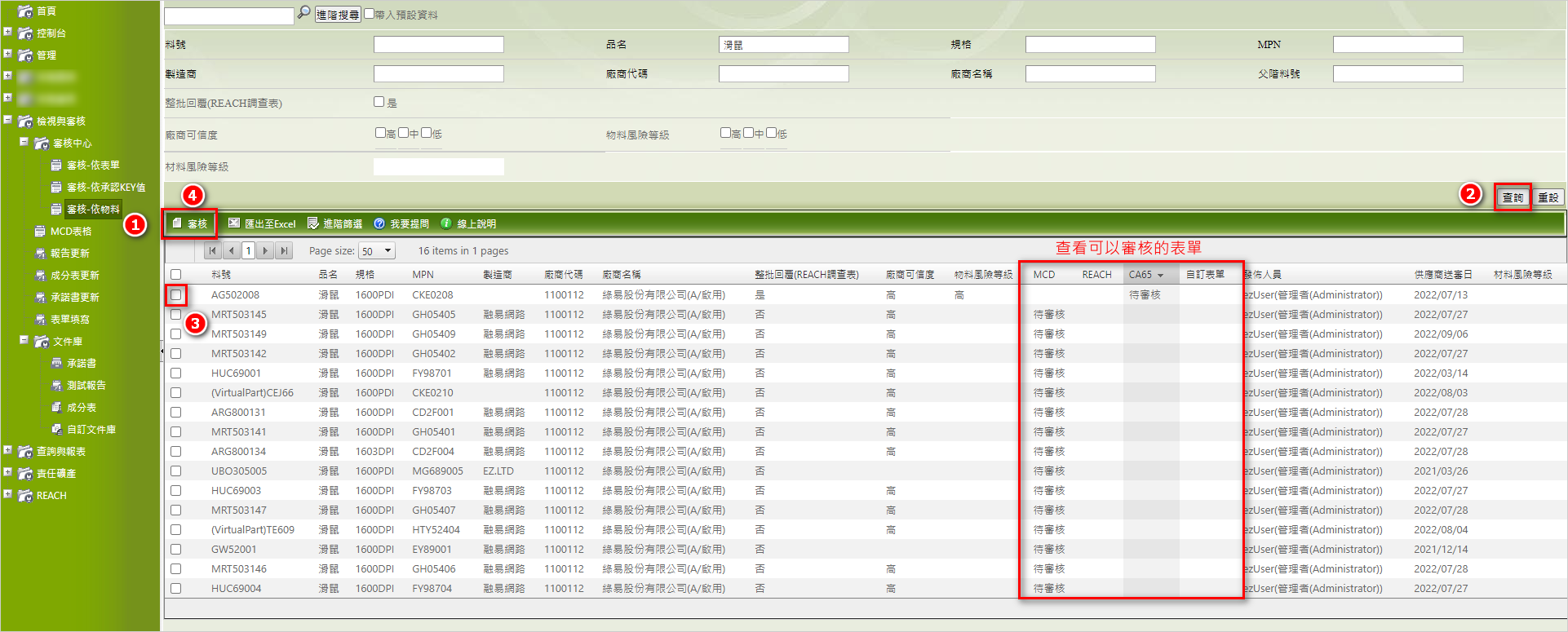Viewport: 1568px width, 632px height.
Task: Open 進階篩選 advanced filter
Action: coord(334,223)
